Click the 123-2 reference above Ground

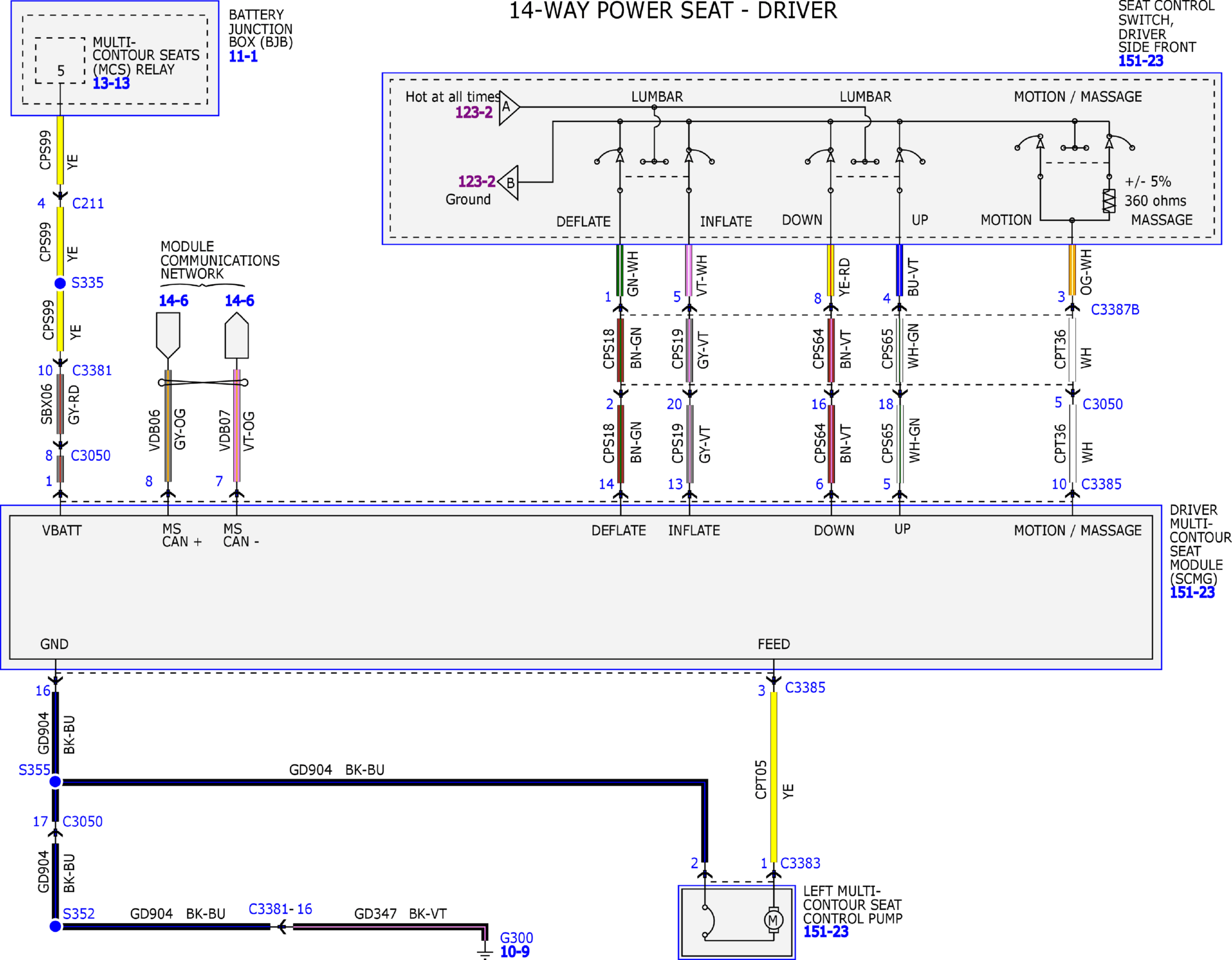477,182
